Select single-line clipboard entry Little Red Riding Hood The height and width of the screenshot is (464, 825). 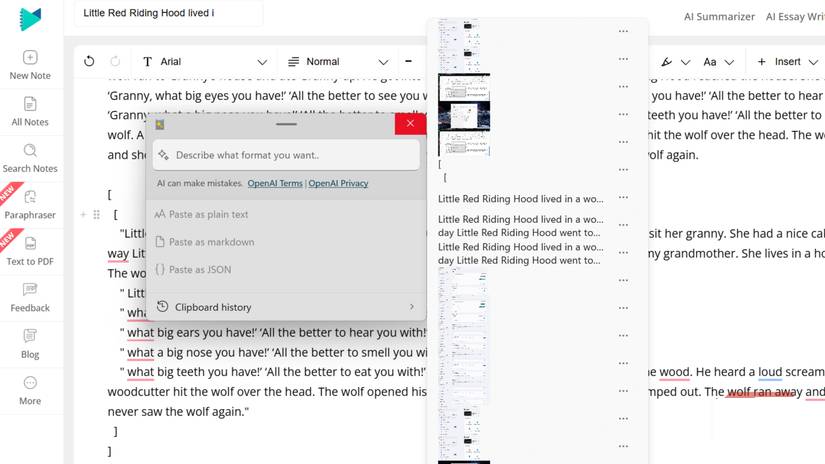(520, 199)
